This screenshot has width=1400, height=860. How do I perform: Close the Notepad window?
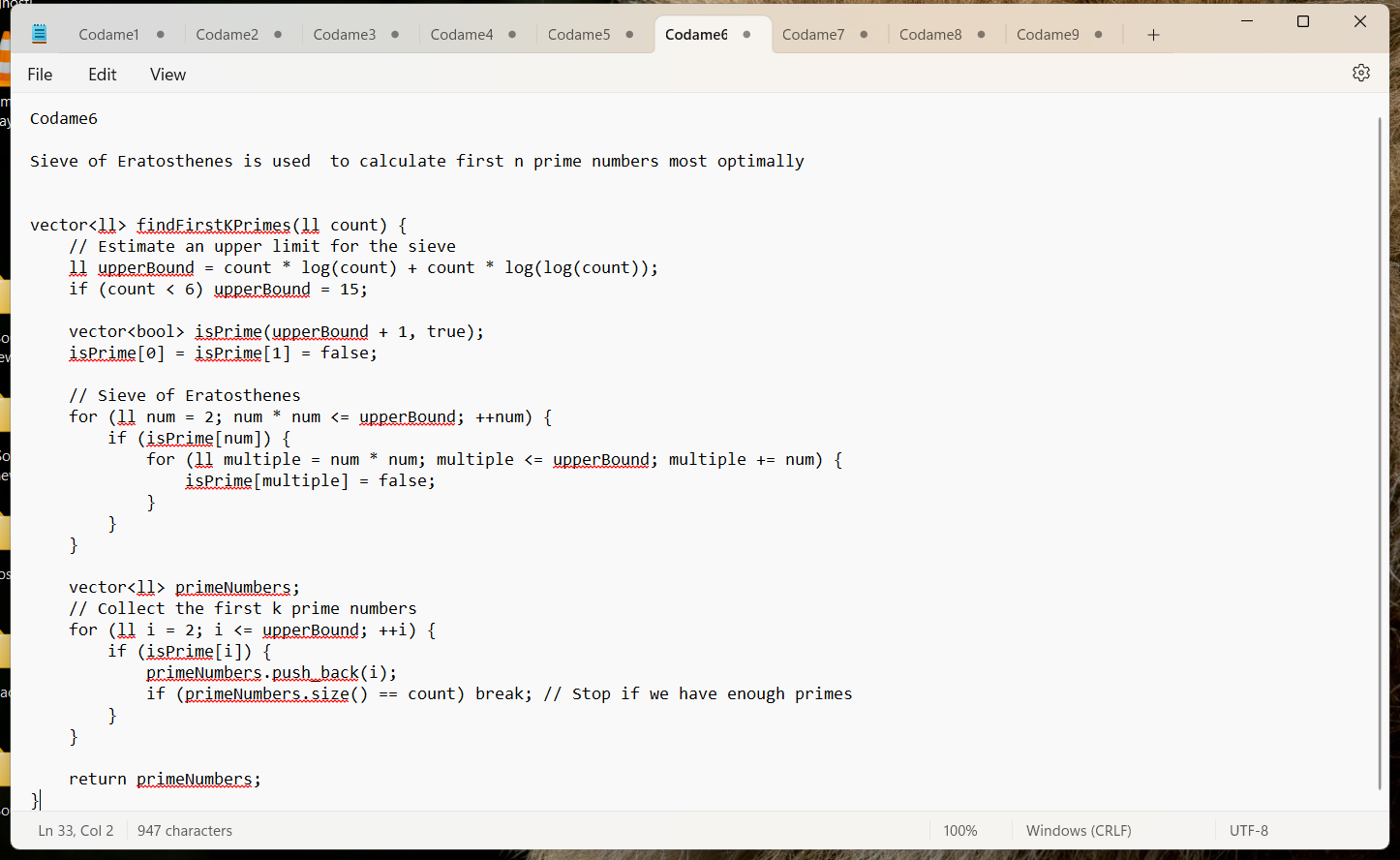pos(1360,21)
